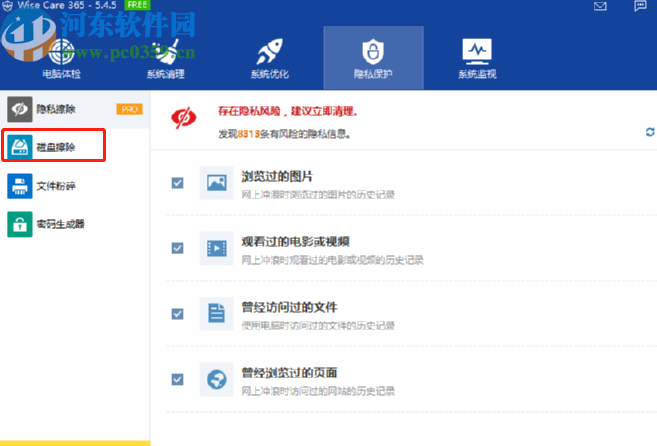The image size is (657, 446).
Task: Click the 磁盘擦除 disk icon
Action: pyautogui.click(x=20, y=147)
